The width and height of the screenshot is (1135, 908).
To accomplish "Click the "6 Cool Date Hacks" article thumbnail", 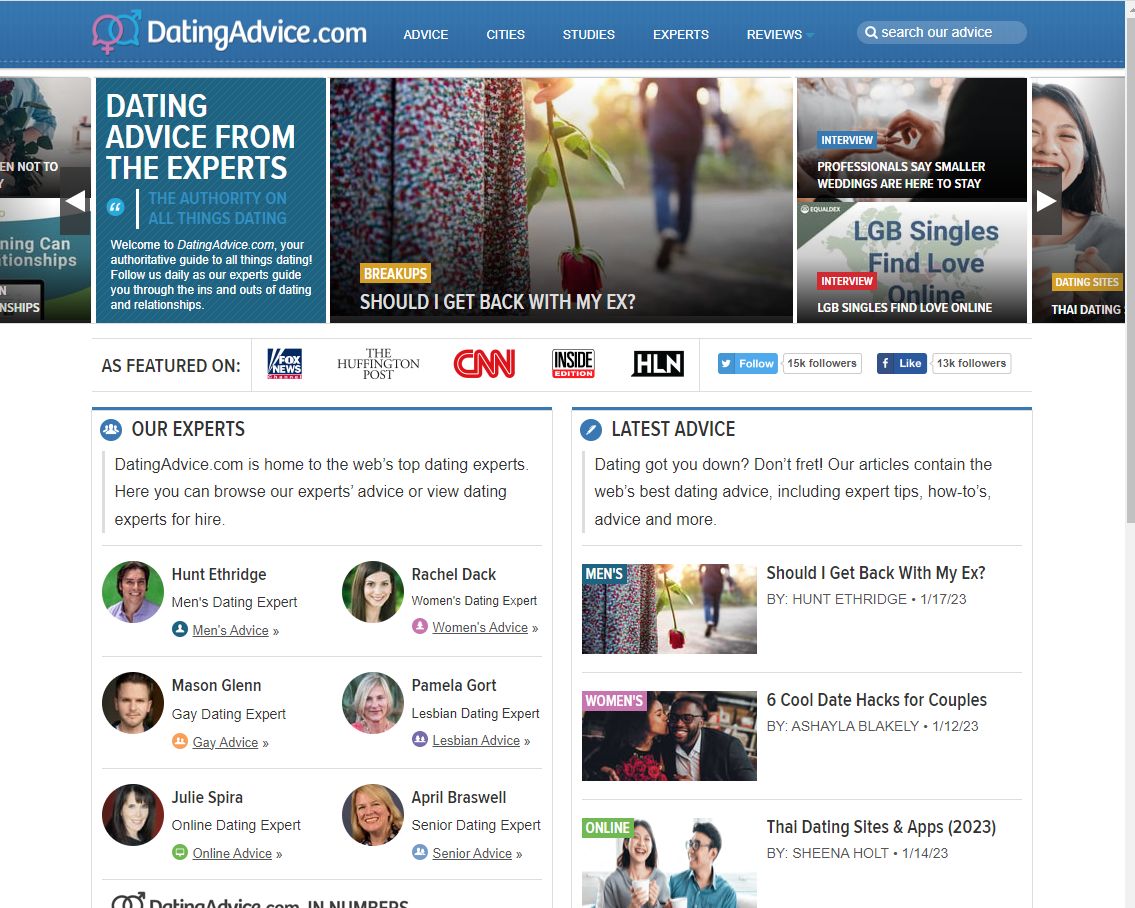I will [668, 735].
